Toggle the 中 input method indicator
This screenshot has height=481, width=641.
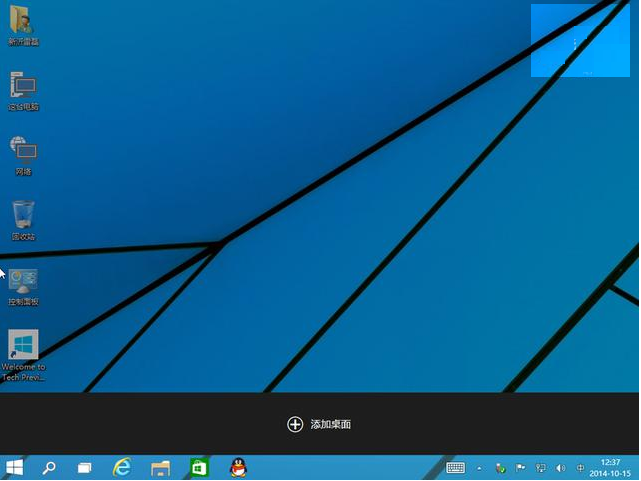point(580,468)
